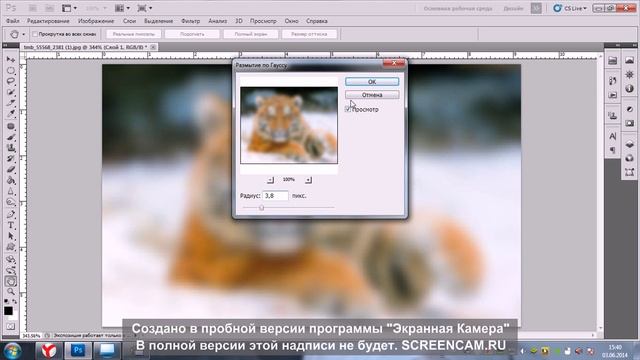
Task: Open the Masks panel icon
Action: pos(629,123)
